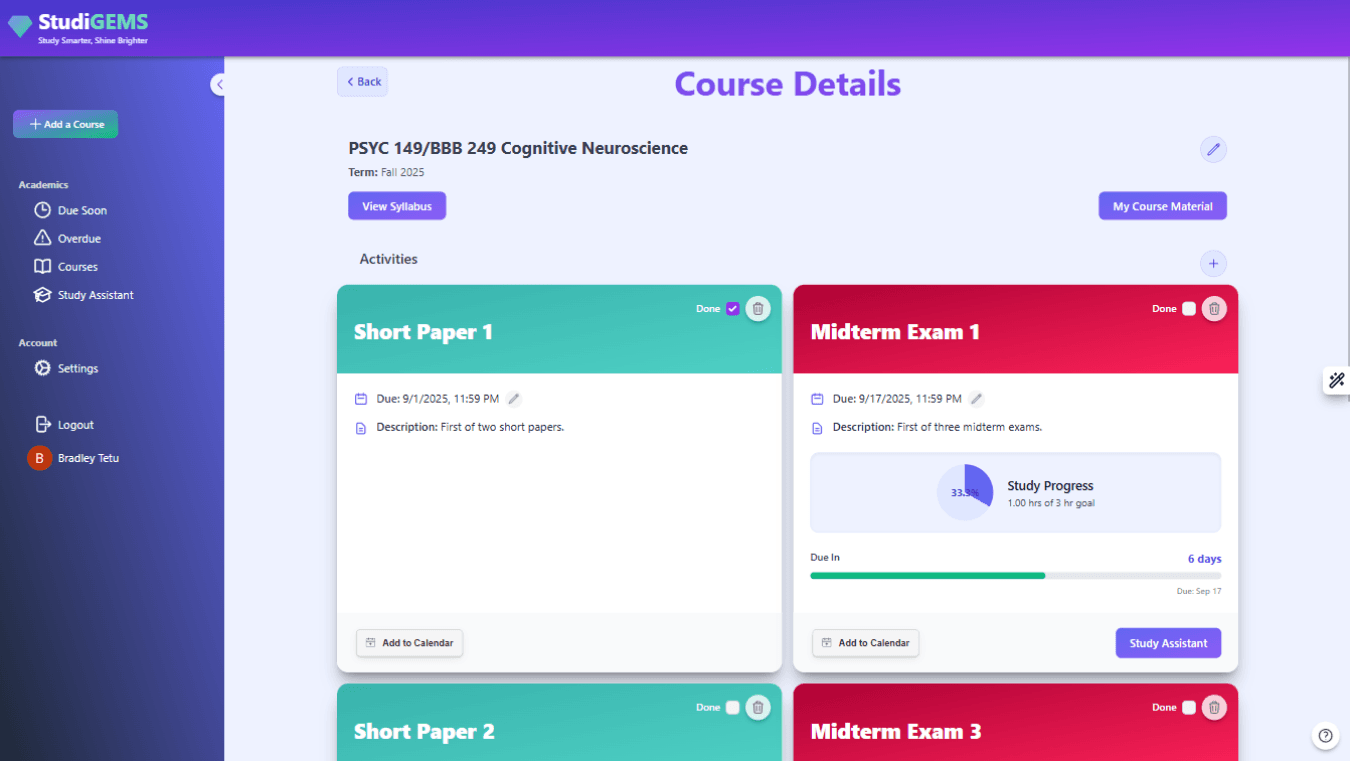Open the View Syllabus page

397,205
